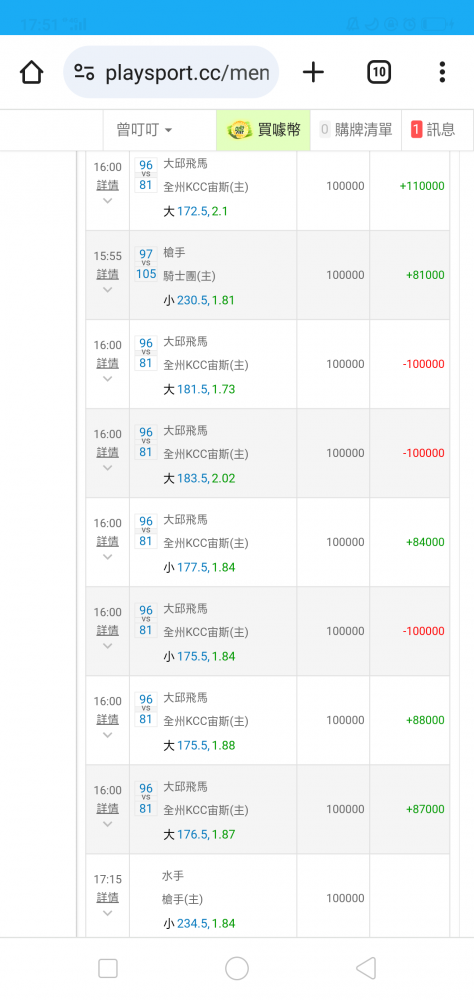Expand the 17:15 水手 row chevron
Screen dimensions: 474x1000
pyautogui.click(x=107, y=913)
